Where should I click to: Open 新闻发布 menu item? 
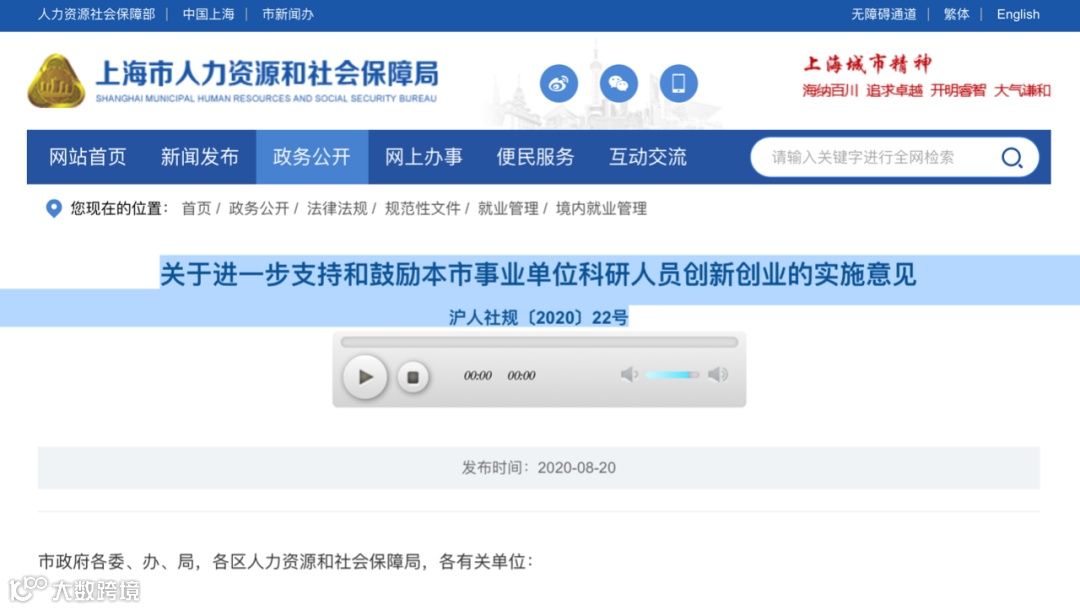[200, 157]
